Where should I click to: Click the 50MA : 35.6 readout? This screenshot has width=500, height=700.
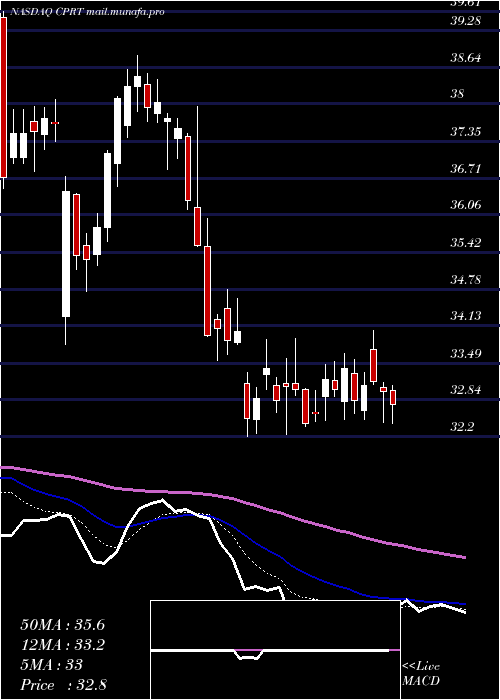pyautogui.click(x=63, y=625)
